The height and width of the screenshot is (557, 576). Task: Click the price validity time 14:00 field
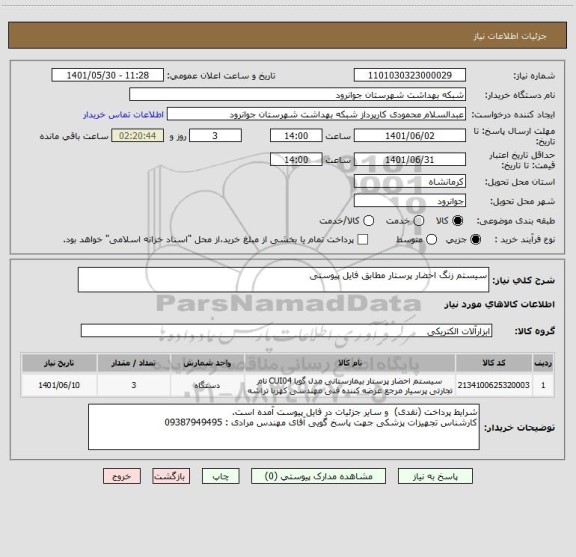click(x=296, y=159)
